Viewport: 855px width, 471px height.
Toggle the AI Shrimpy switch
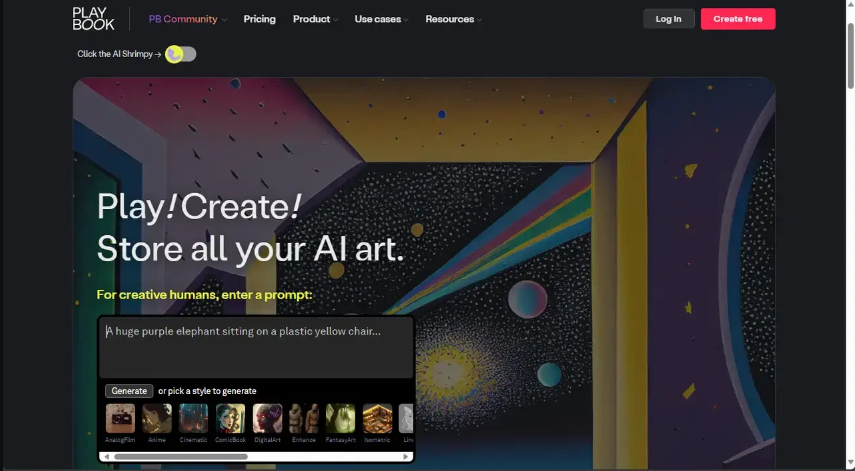[x=180, y=54]
